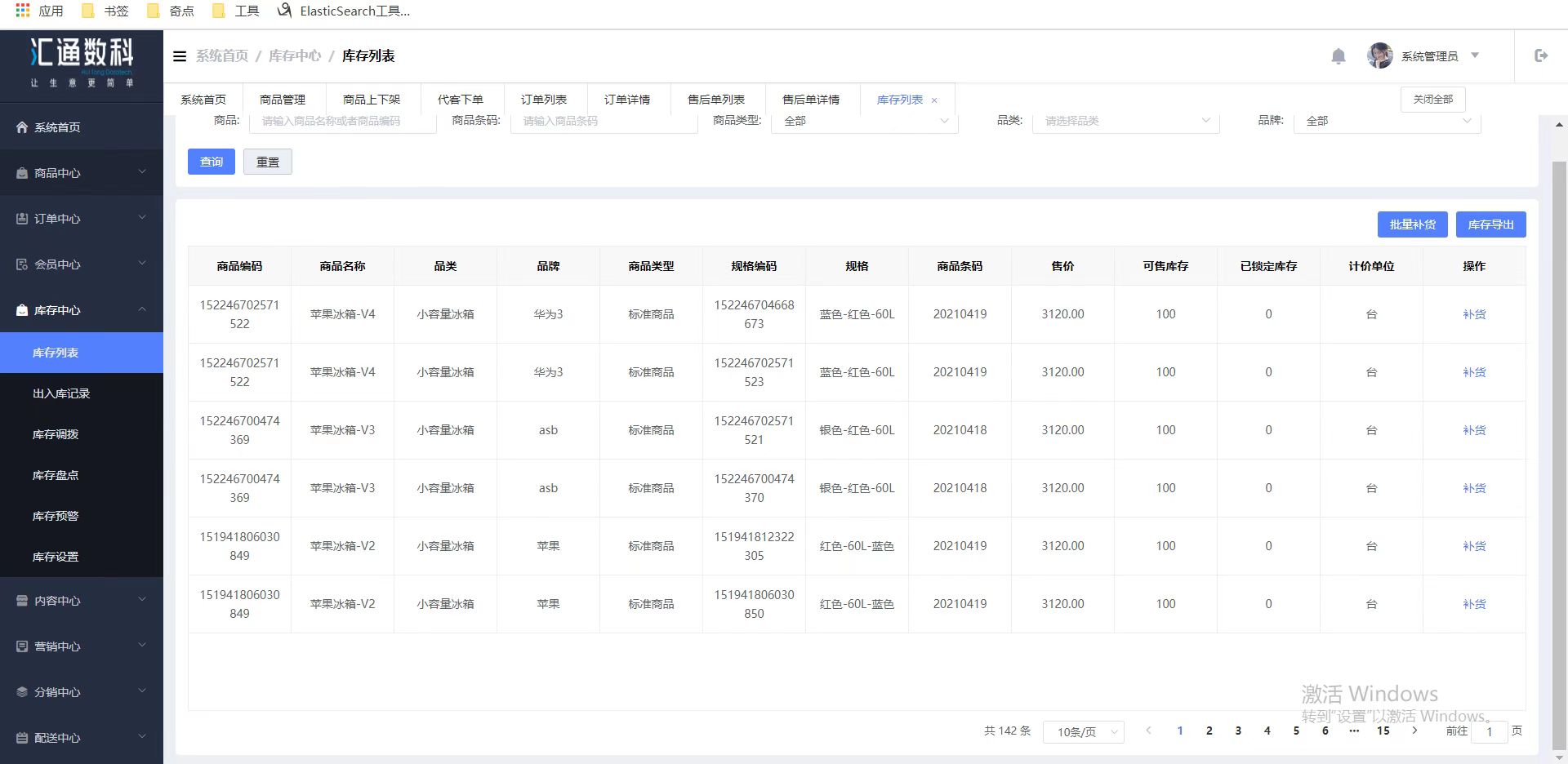Click the 重置 reset button

pos(268,162)
